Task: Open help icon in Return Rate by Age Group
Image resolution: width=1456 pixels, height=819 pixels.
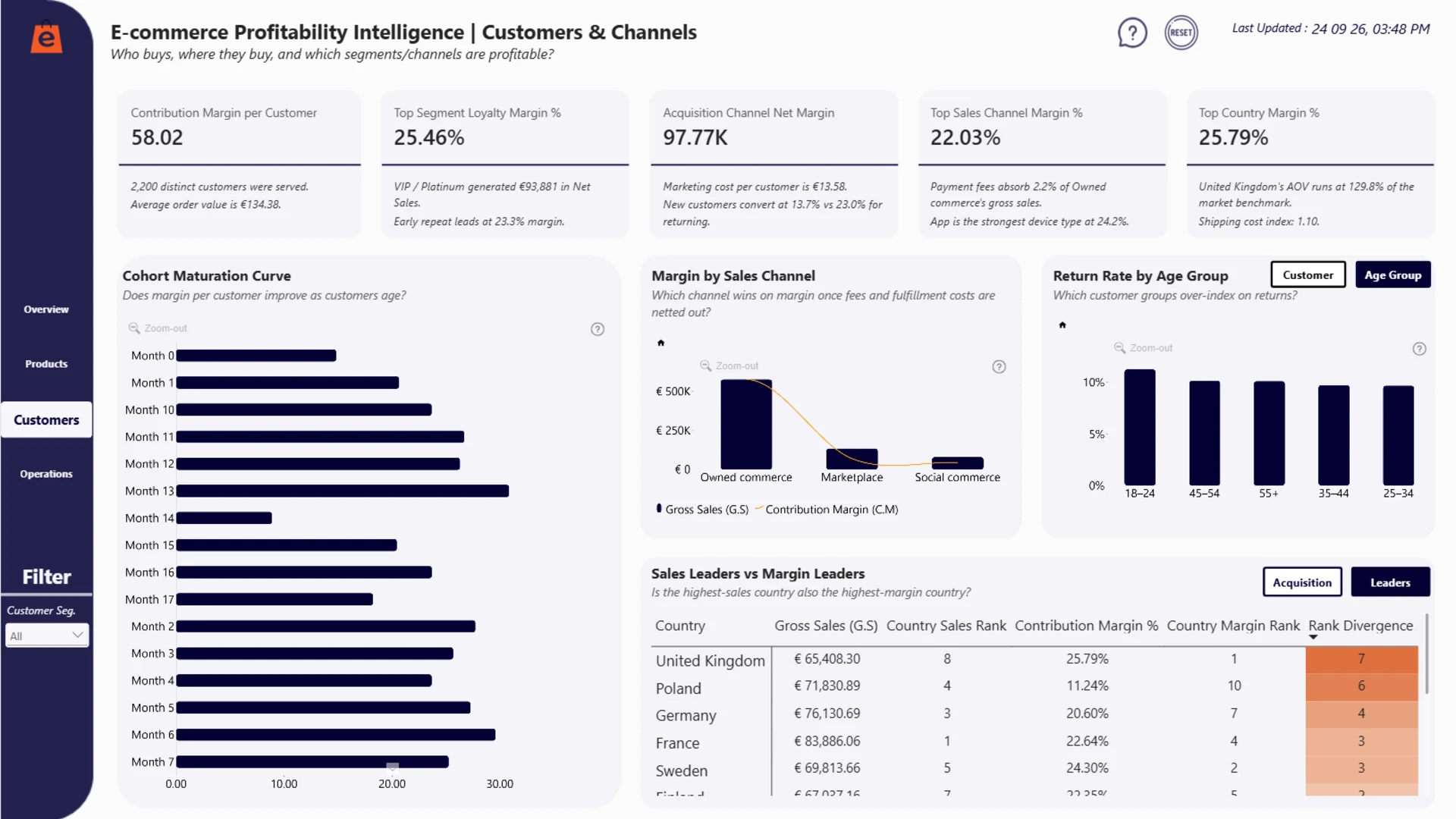Action: tap(1420, 349)
